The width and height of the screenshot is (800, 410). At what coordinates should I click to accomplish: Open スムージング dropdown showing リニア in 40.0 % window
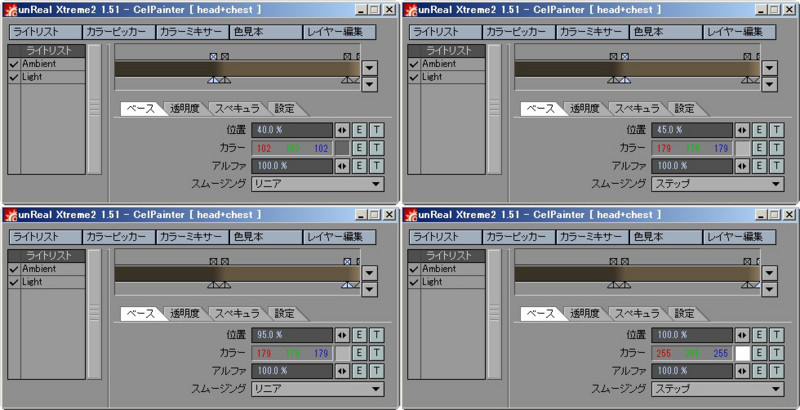(317, 184)
